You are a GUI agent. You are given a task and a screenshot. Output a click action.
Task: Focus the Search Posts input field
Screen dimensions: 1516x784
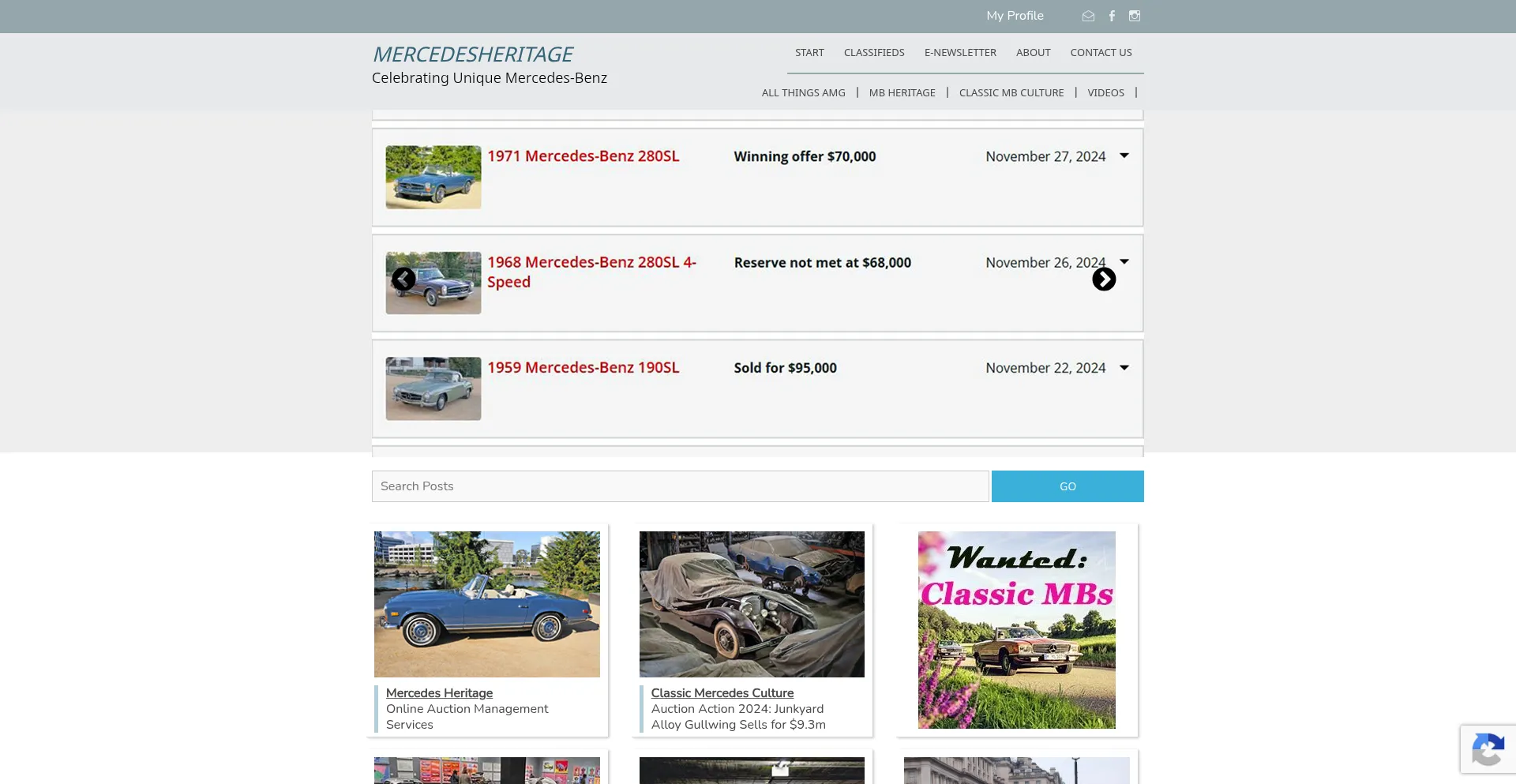[680, 486]
